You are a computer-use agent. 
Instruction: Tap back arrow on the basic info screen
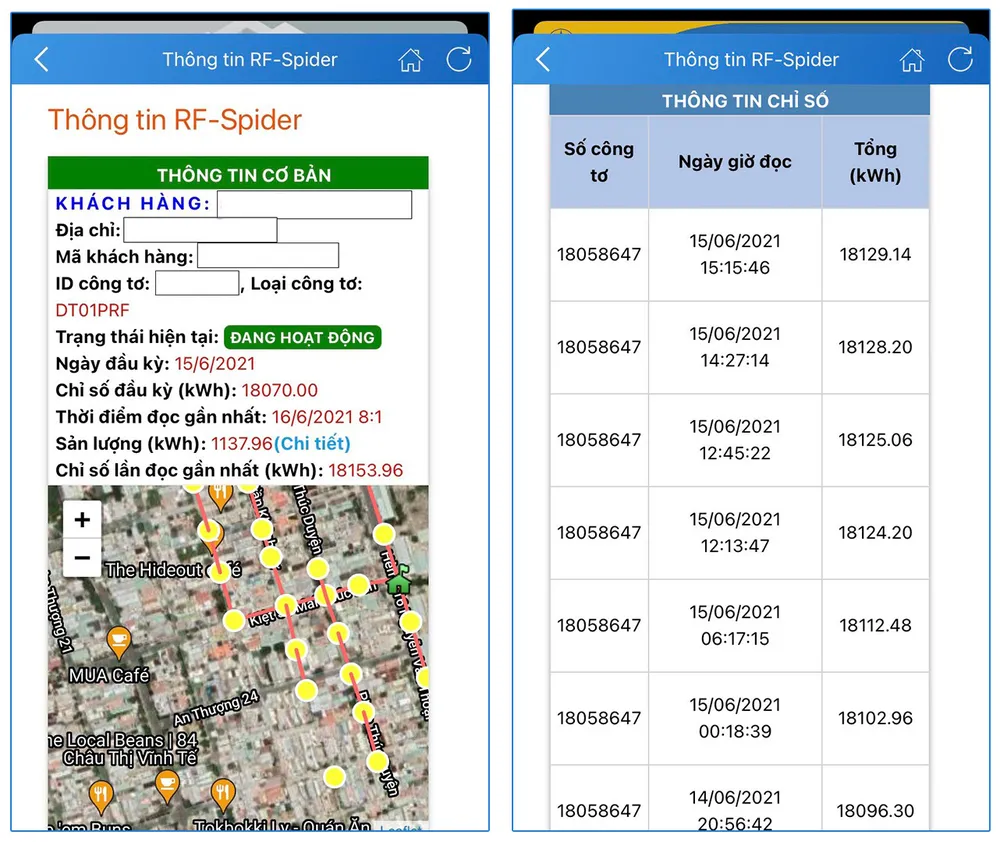click(x=41, y=60)
